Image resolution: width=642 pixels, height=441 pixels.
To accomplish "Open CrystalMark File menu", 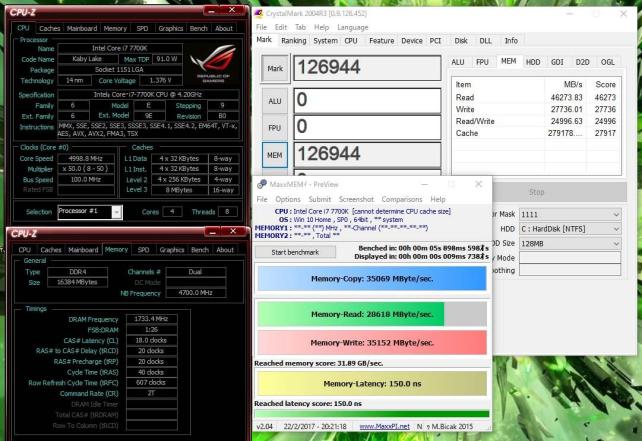I will (x=261, y=27).
